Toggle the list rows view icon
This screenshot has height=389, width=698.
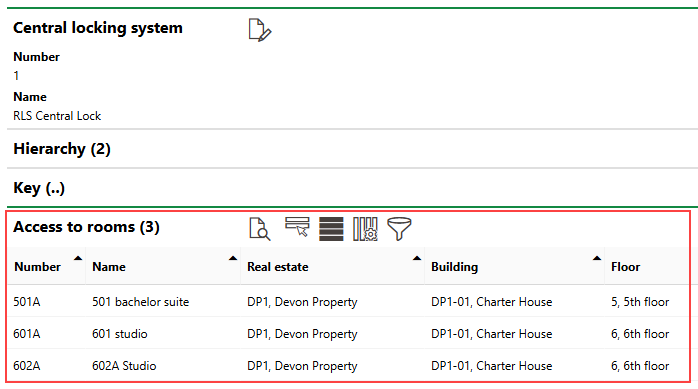pyautogui.click(x=331, y=229)
